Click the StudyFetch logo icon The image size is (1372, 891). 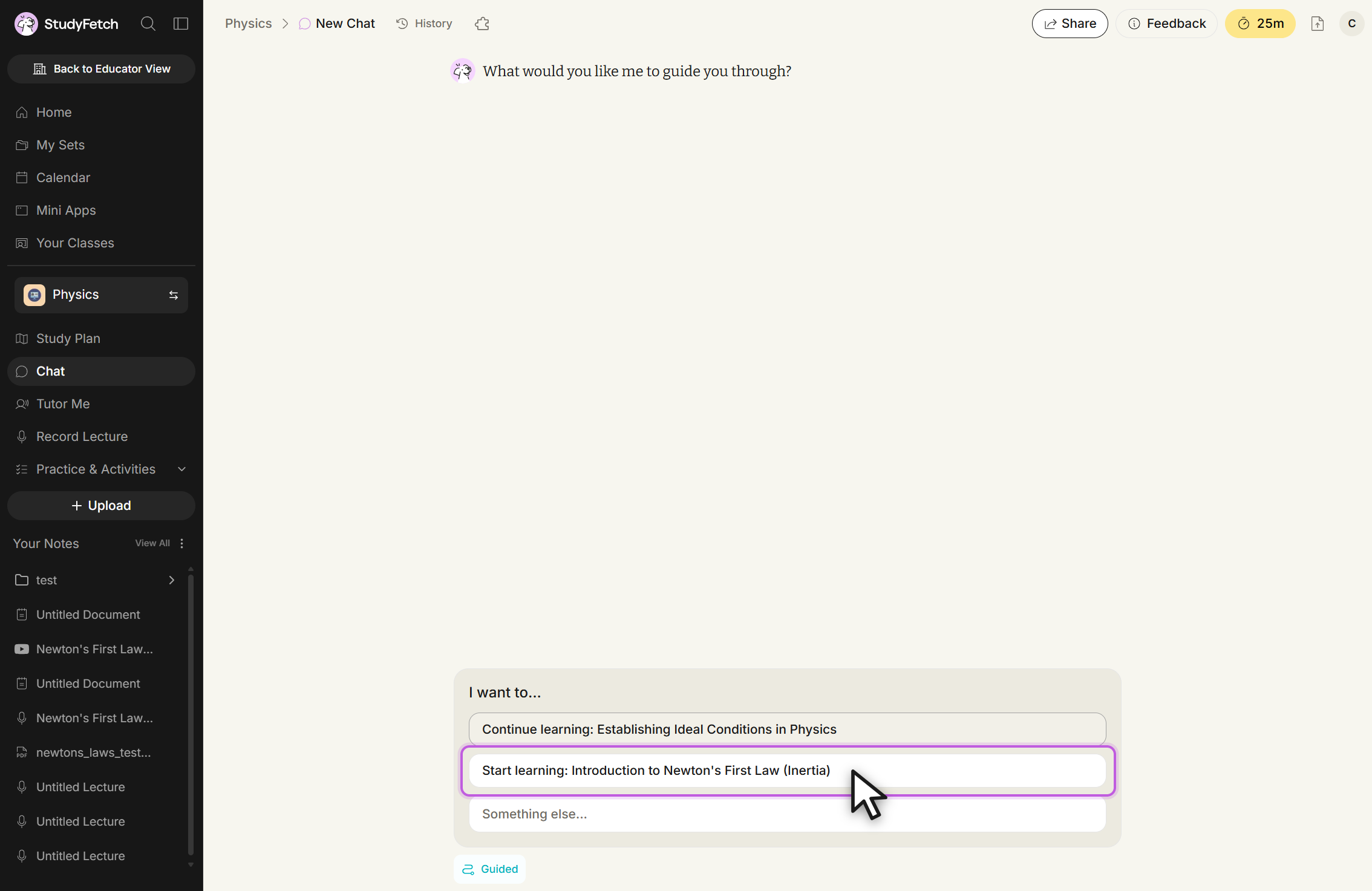[x=26, y=24]
